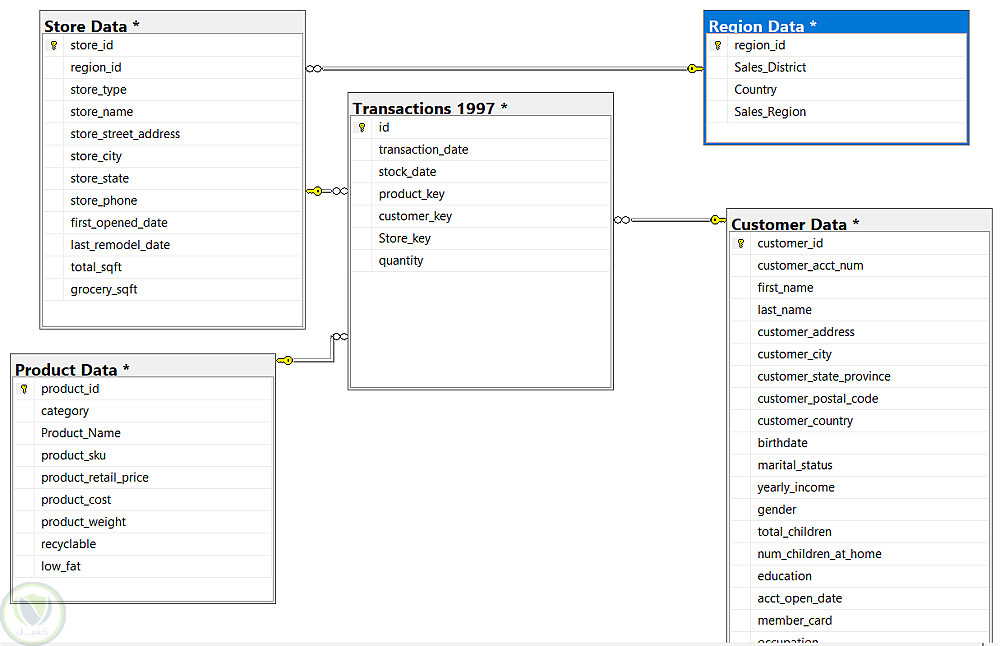1000x646 pixels.
Task: Select the gender column
Action: click(860, 510)
